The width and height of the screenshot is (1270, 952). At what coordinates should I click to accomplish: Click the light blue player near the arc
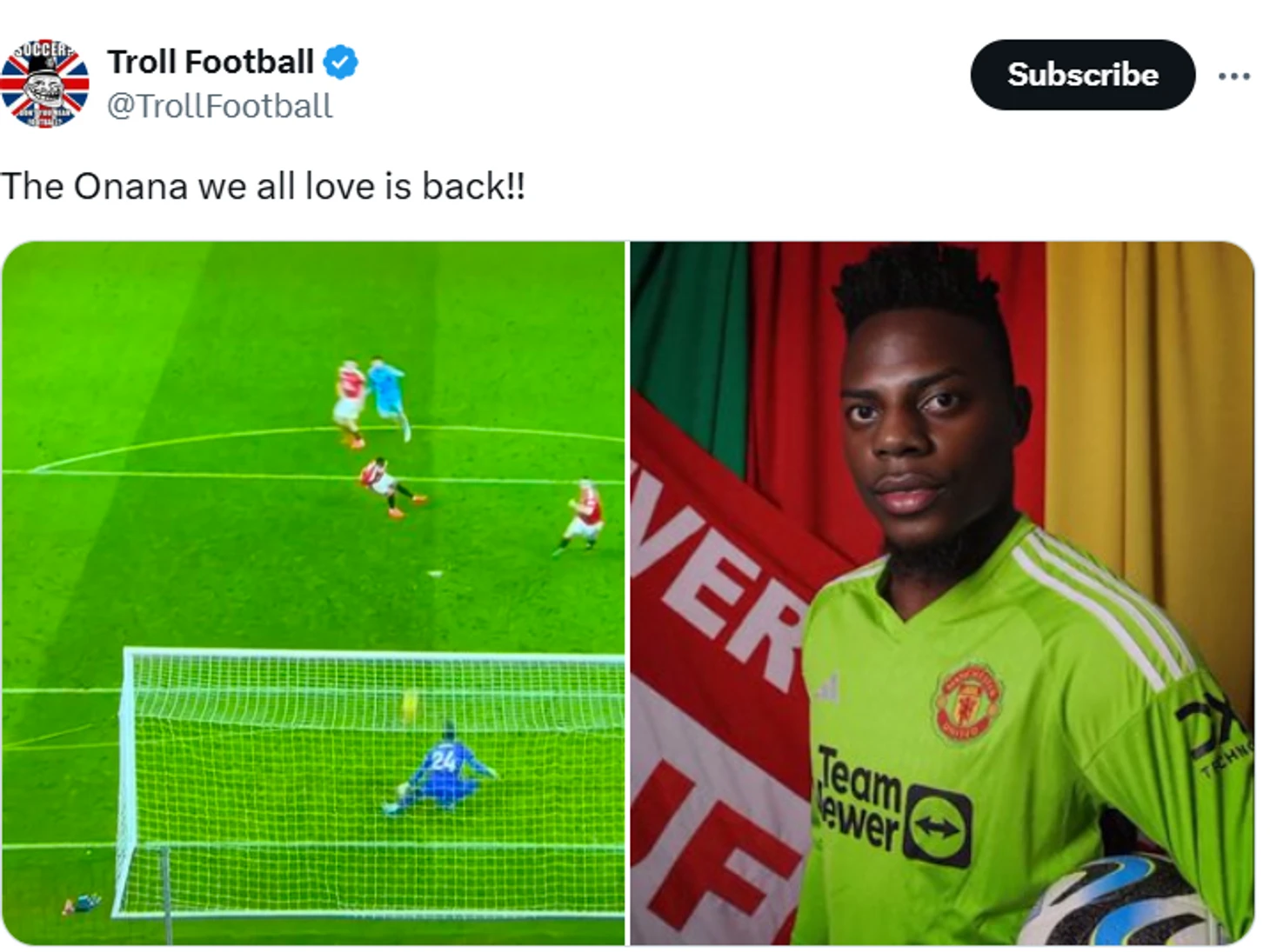click(387, 396)
